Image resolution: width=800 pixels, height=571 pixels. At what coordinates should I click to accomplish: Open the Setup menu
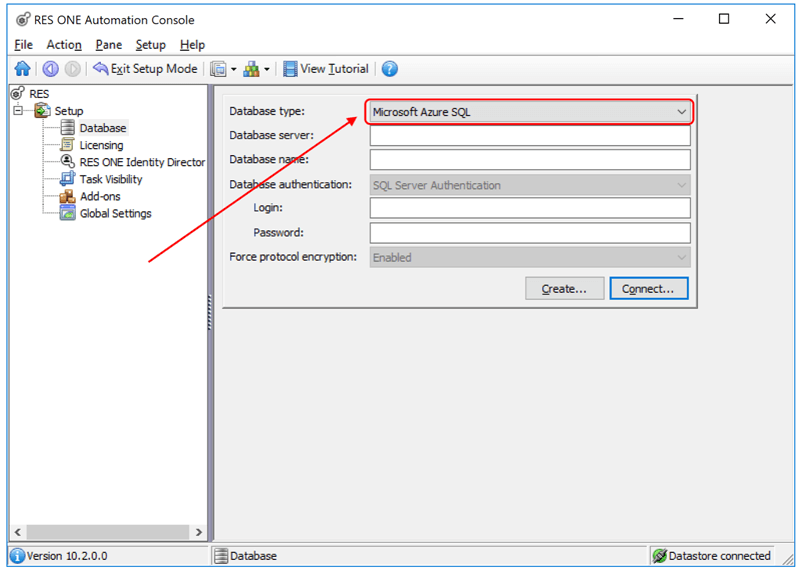[151, 45]
